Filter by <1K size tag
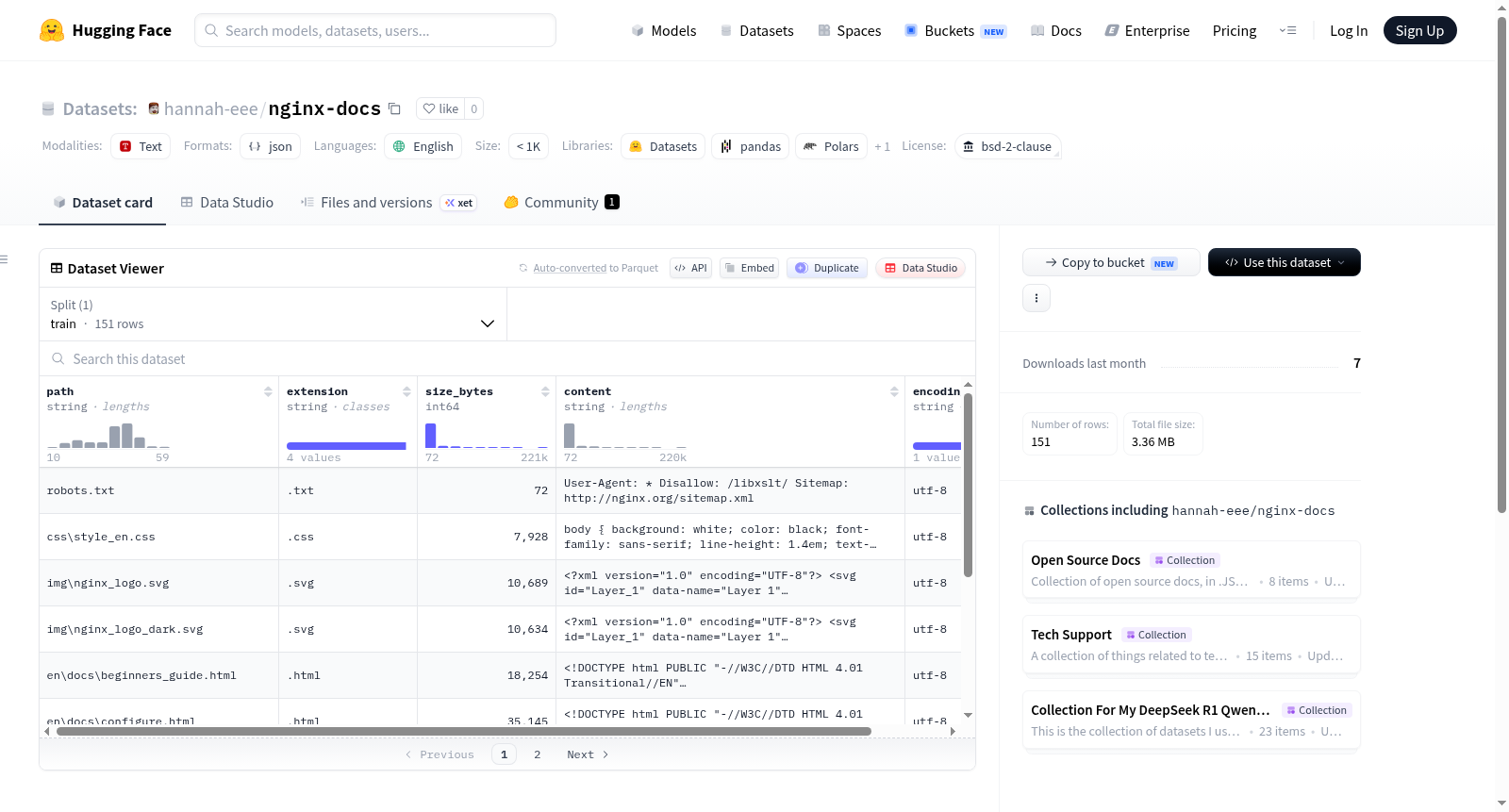The height and width of the screenshot is (812, 1509). tap(528, 146)
